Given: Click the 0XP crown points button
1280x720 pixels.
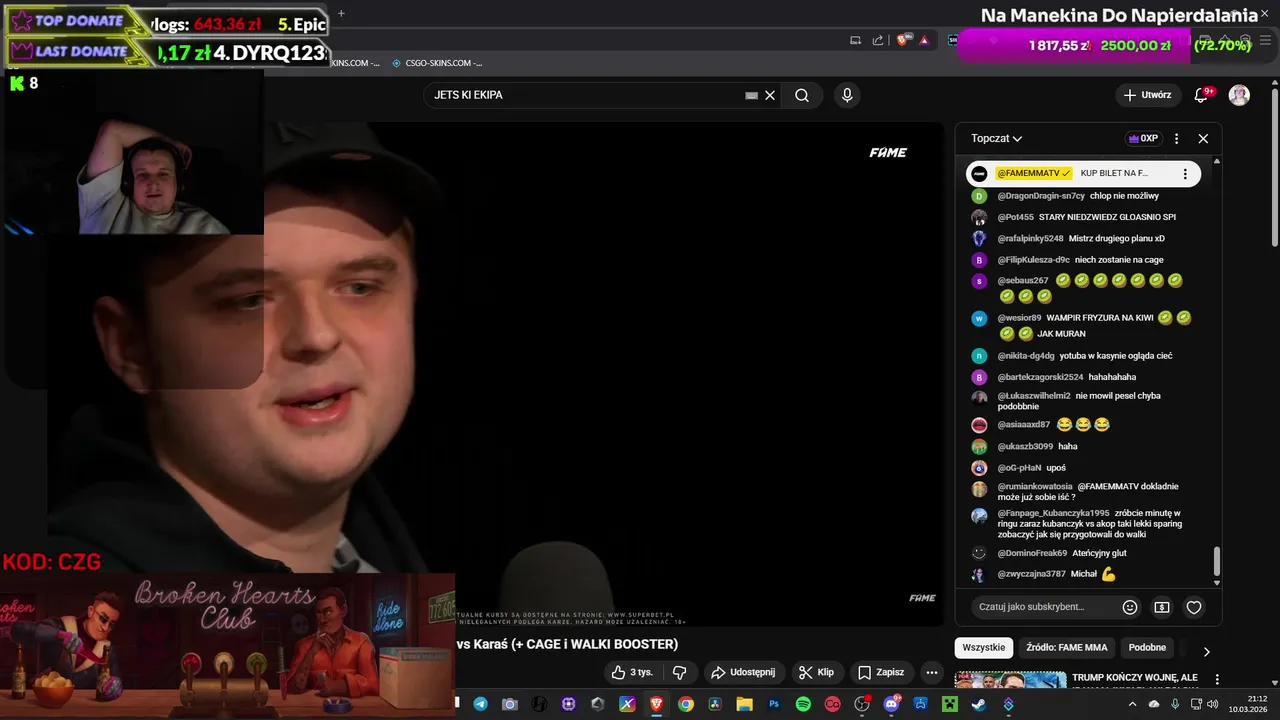Looking at the screenshot, I should point(1142,139).
